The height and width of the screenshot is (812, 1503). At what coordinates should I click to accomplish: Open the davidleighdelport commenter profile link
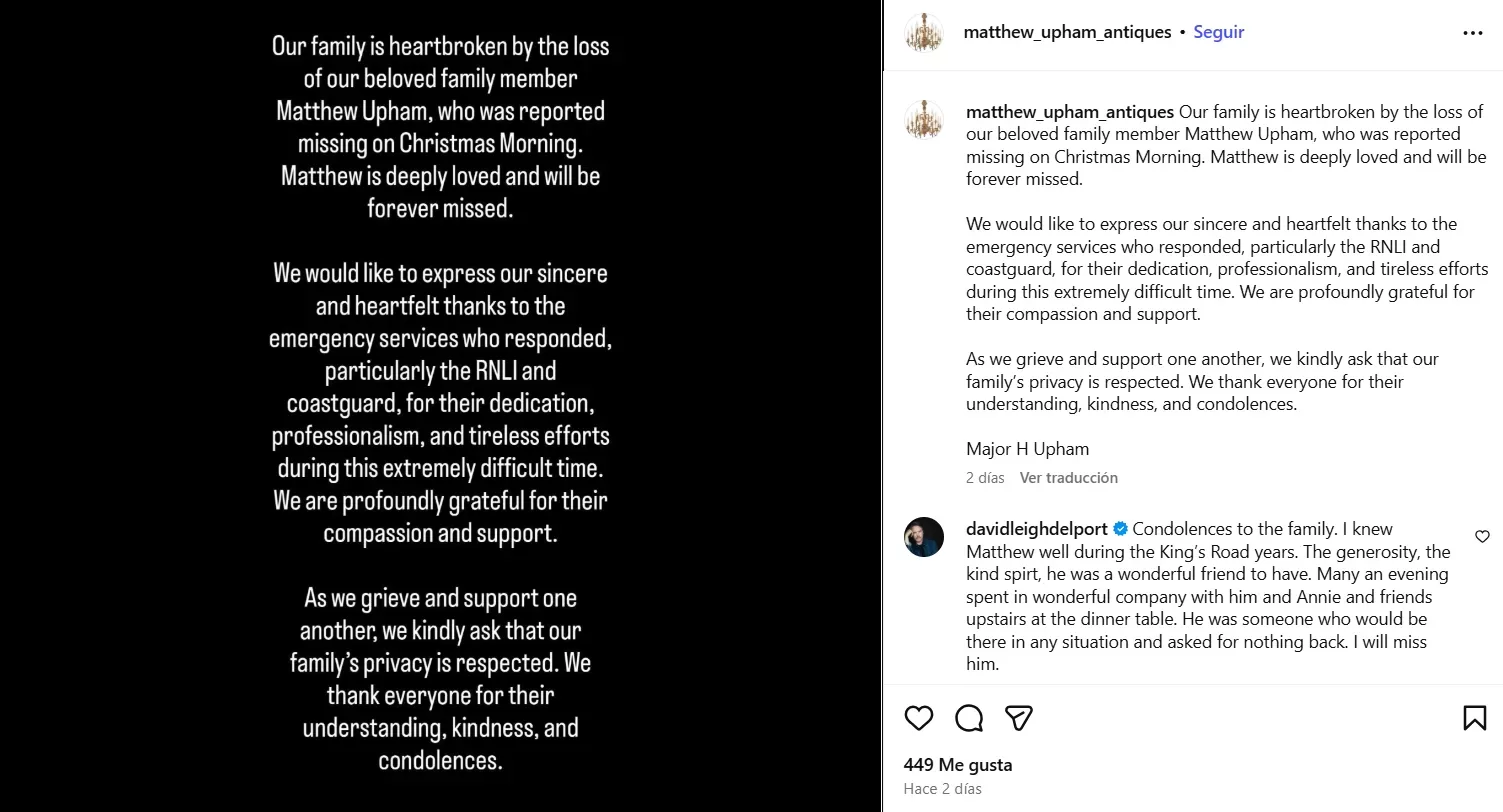[1037, 528]
